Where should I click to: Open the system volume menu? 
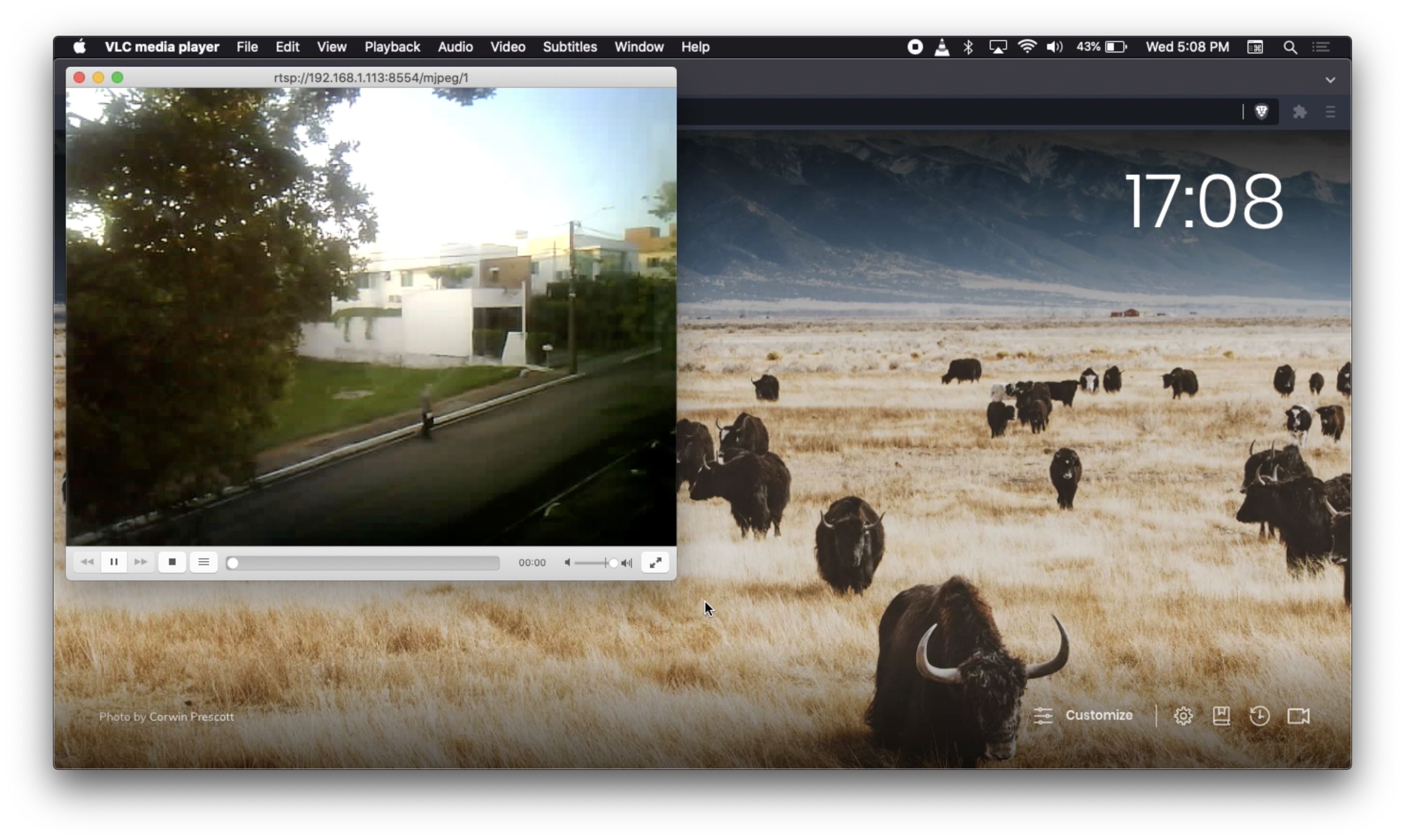click(1054, 47)
